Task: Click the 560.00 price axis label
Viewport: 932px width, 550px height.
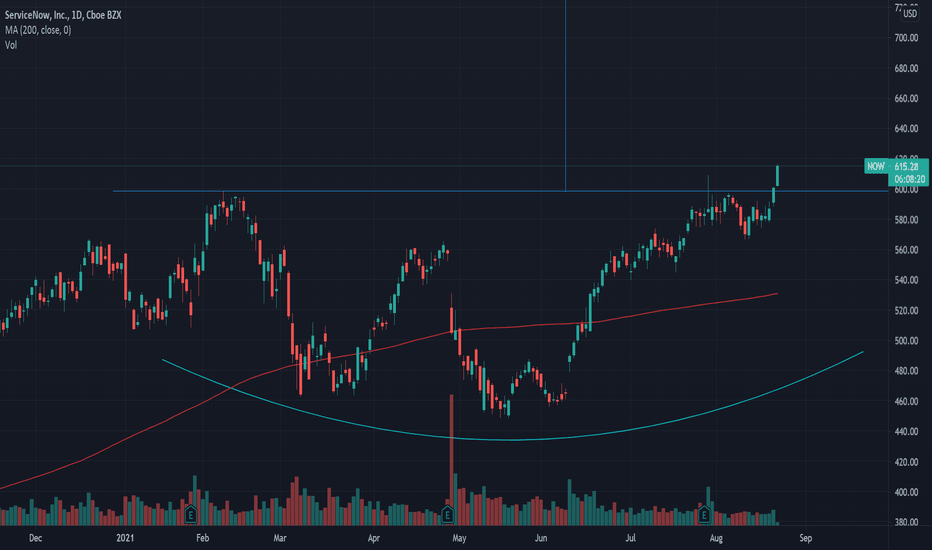Action: (906, 250)
